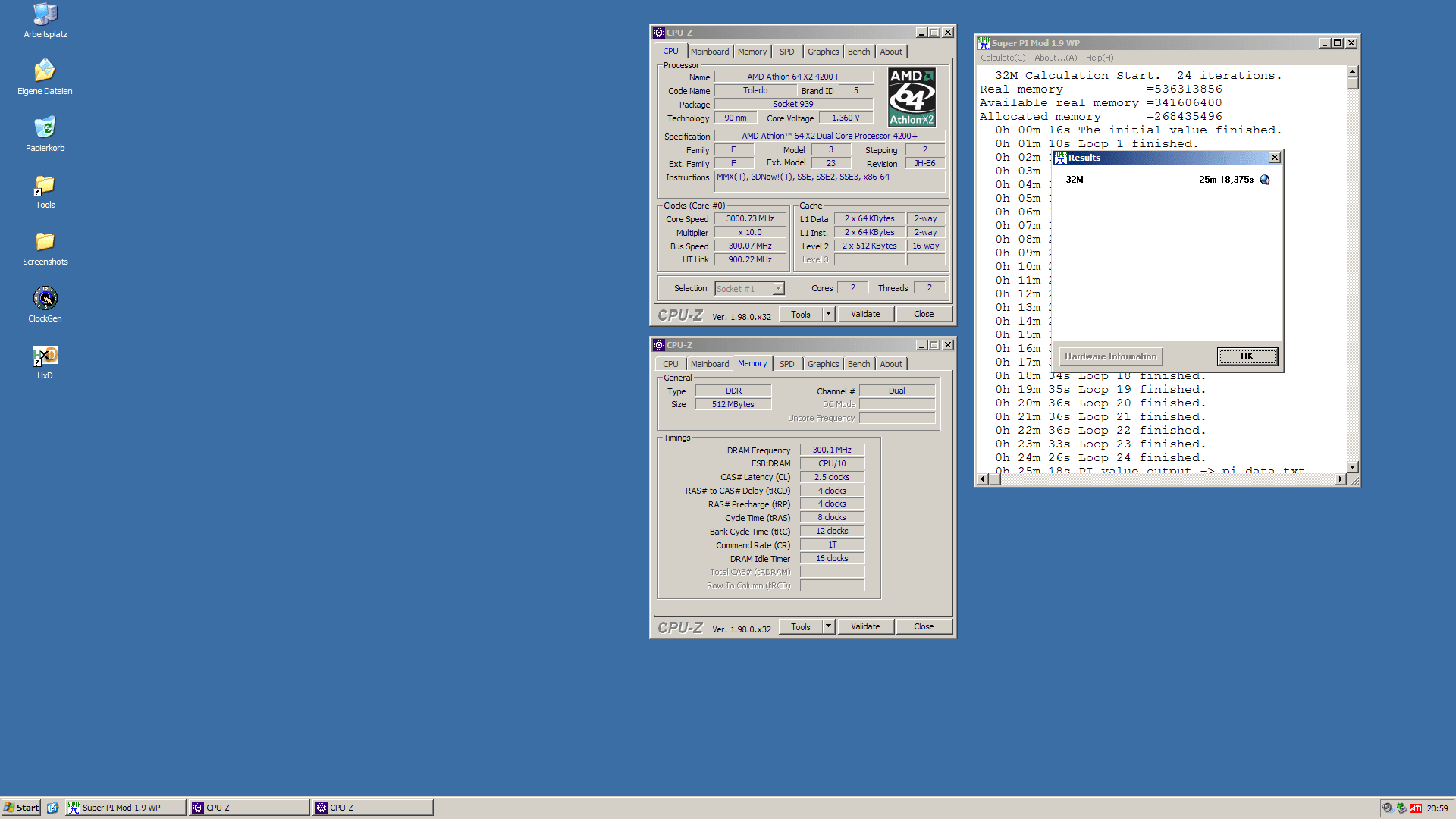Screen dimensions: 1456x819
Task: Open Graphics tab in upper CPU-Z
Action: pos(823,52)
